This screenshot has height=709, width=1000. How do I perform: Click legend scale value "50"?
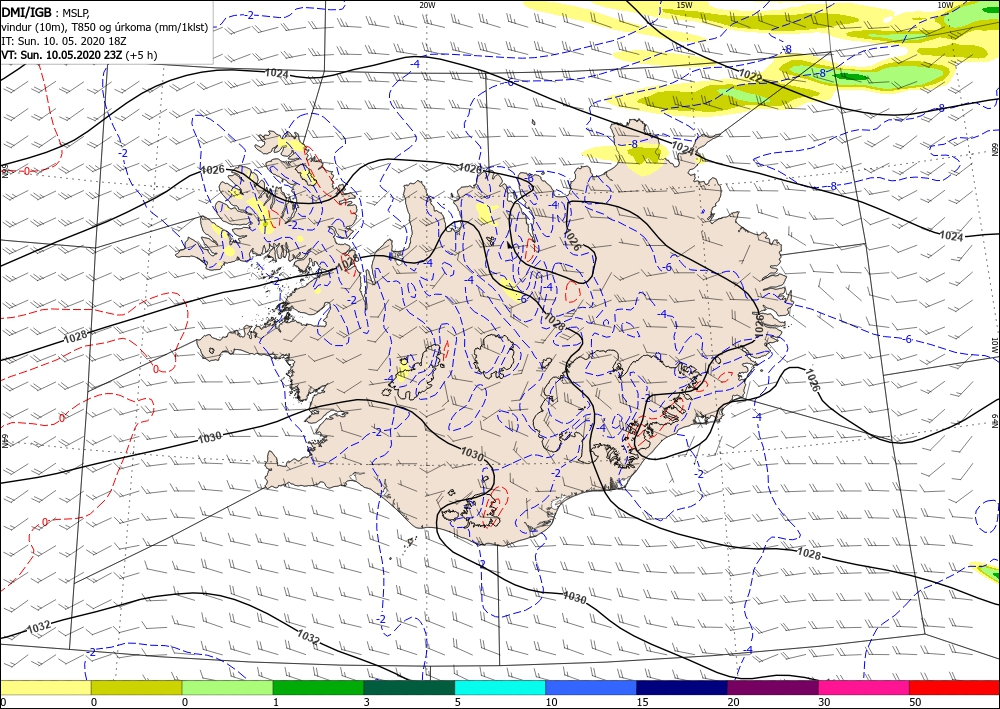click(x=915, y=702)
